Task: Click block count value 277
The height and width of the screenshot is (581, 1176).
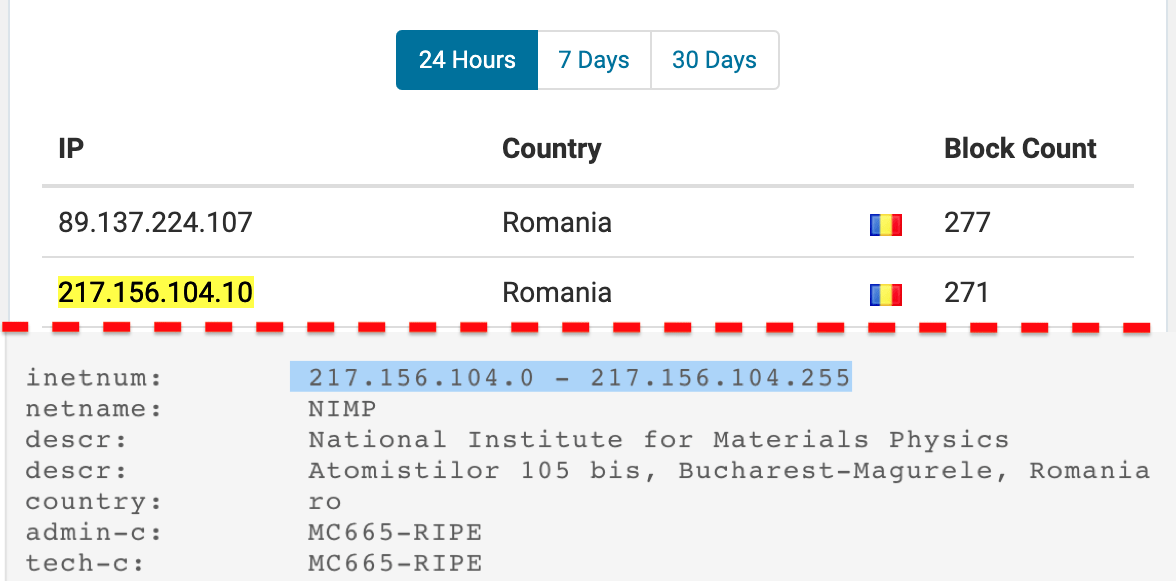Action: tap(967, 222)
